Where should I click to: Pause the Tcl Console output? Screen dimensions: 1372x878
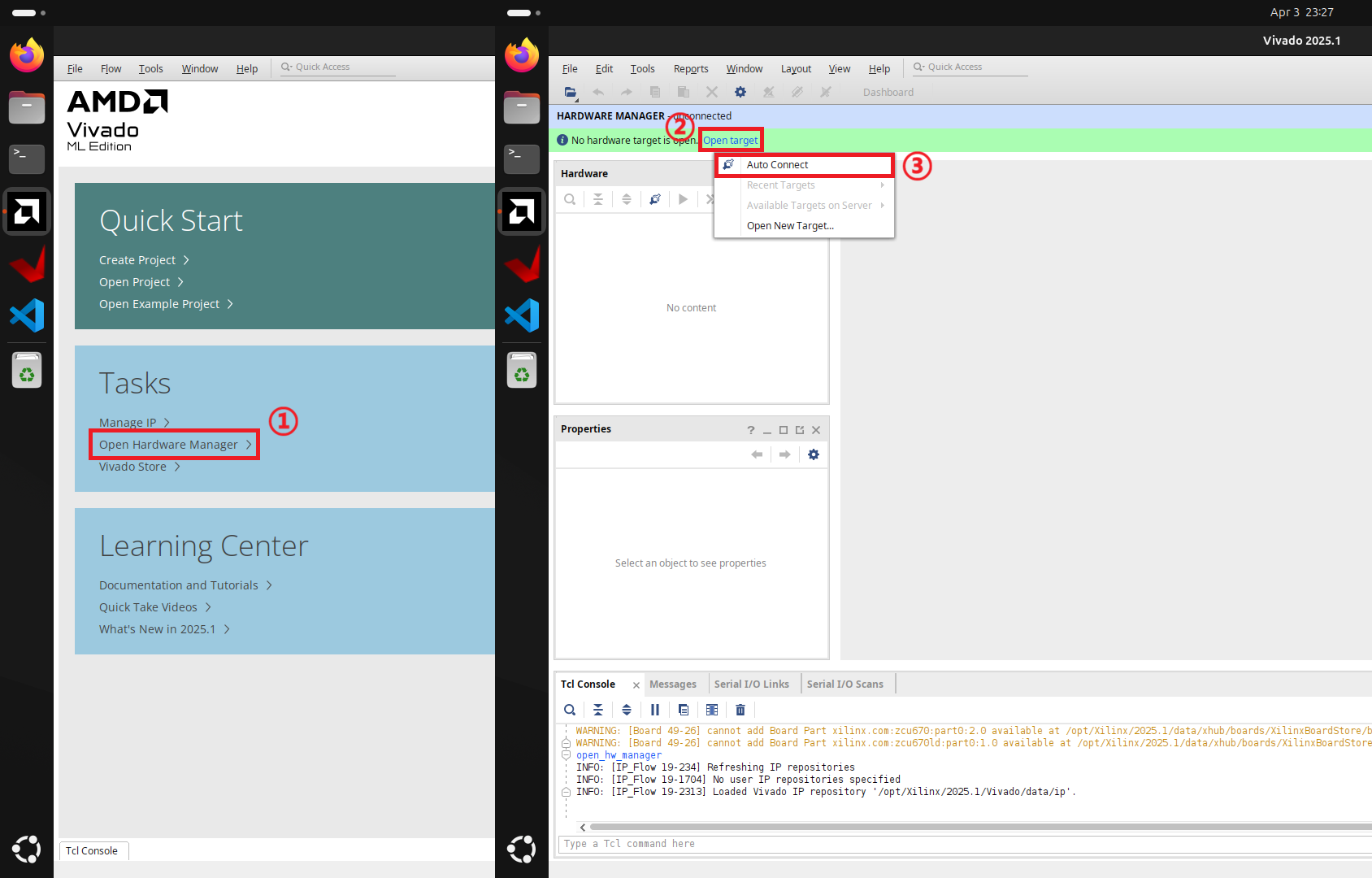click(x=655, y=710)
